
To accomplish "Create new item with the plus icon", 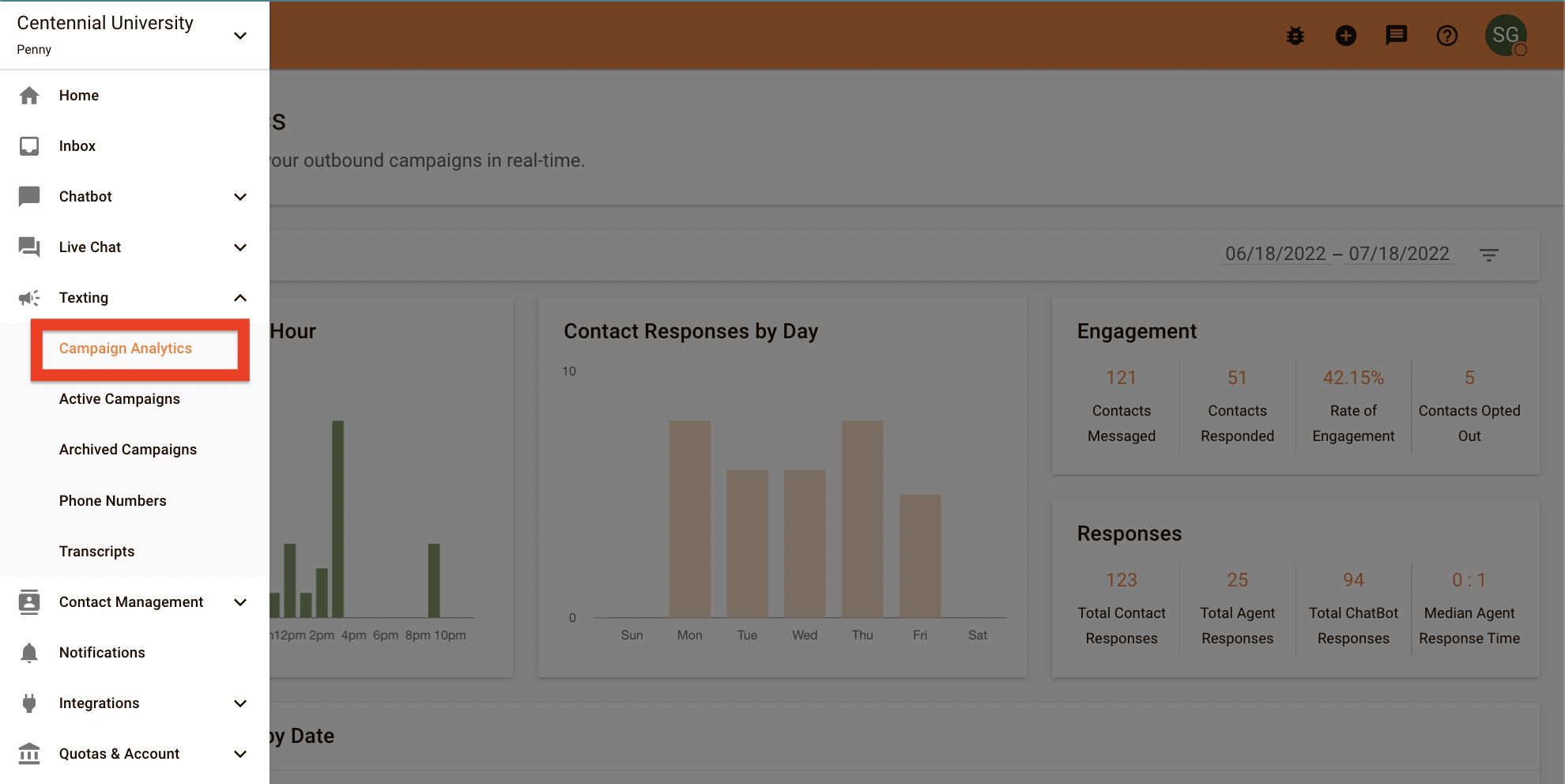I will [1345, 35].
